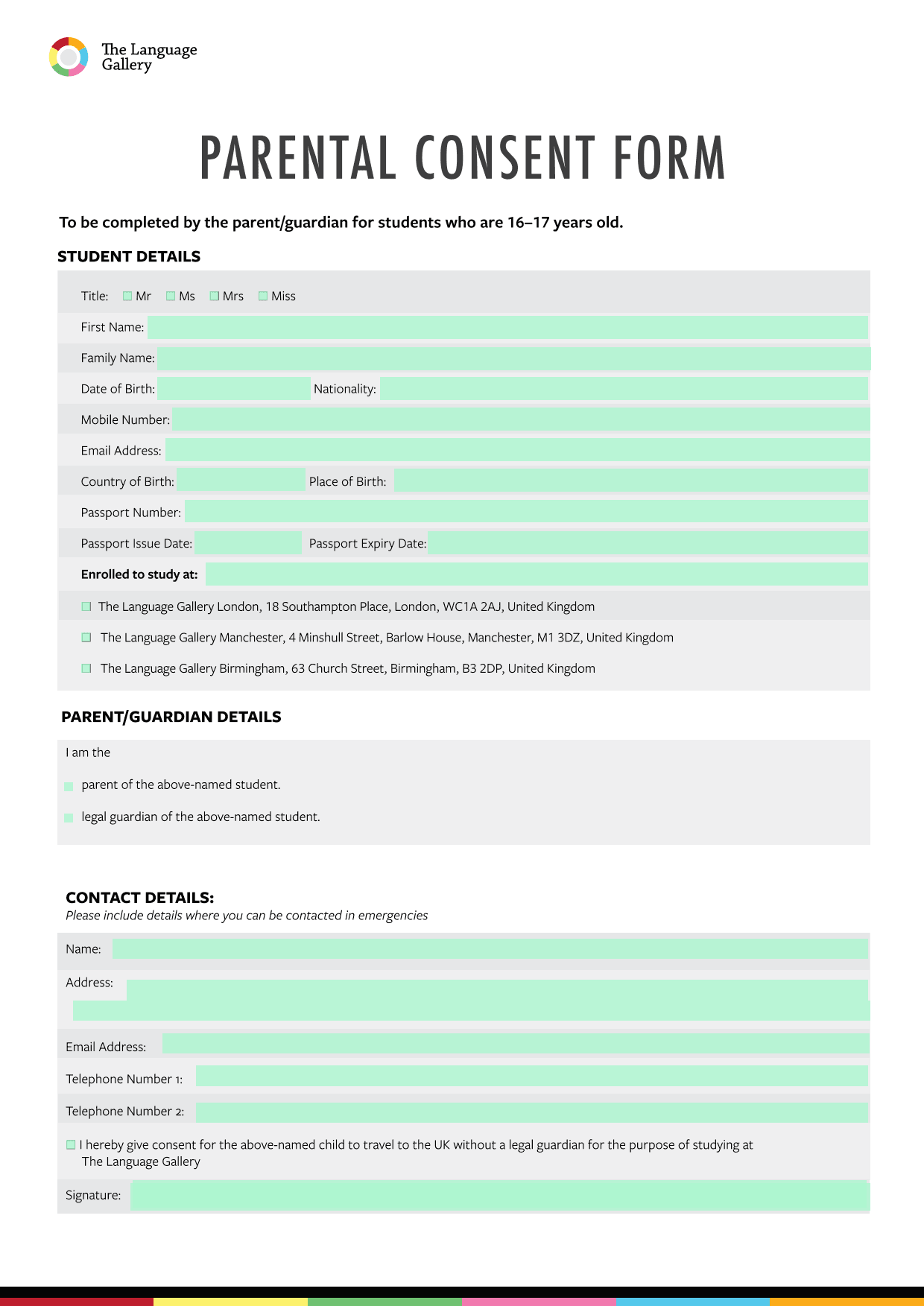924x1306 pixels.
Task: Click the First Name input field
Action: pos(507,327)
